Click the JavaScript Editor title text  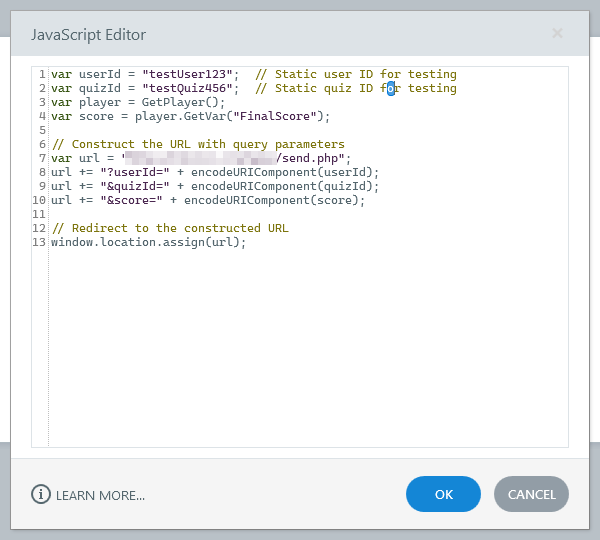pyautogui.click(x=88, y=35)
